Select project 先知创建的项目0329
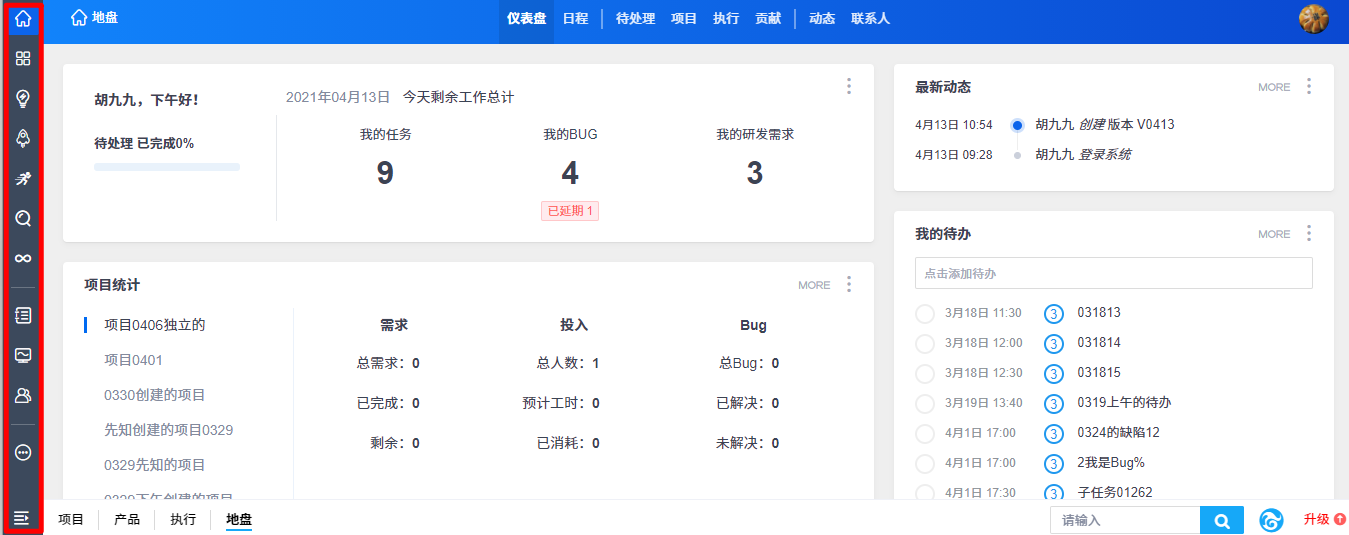 [169, 430]
